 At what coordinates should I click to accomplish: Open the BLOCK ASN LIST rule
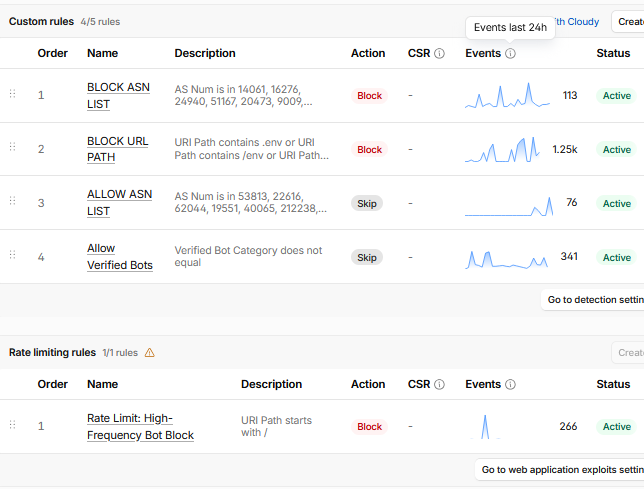point(118,95)
